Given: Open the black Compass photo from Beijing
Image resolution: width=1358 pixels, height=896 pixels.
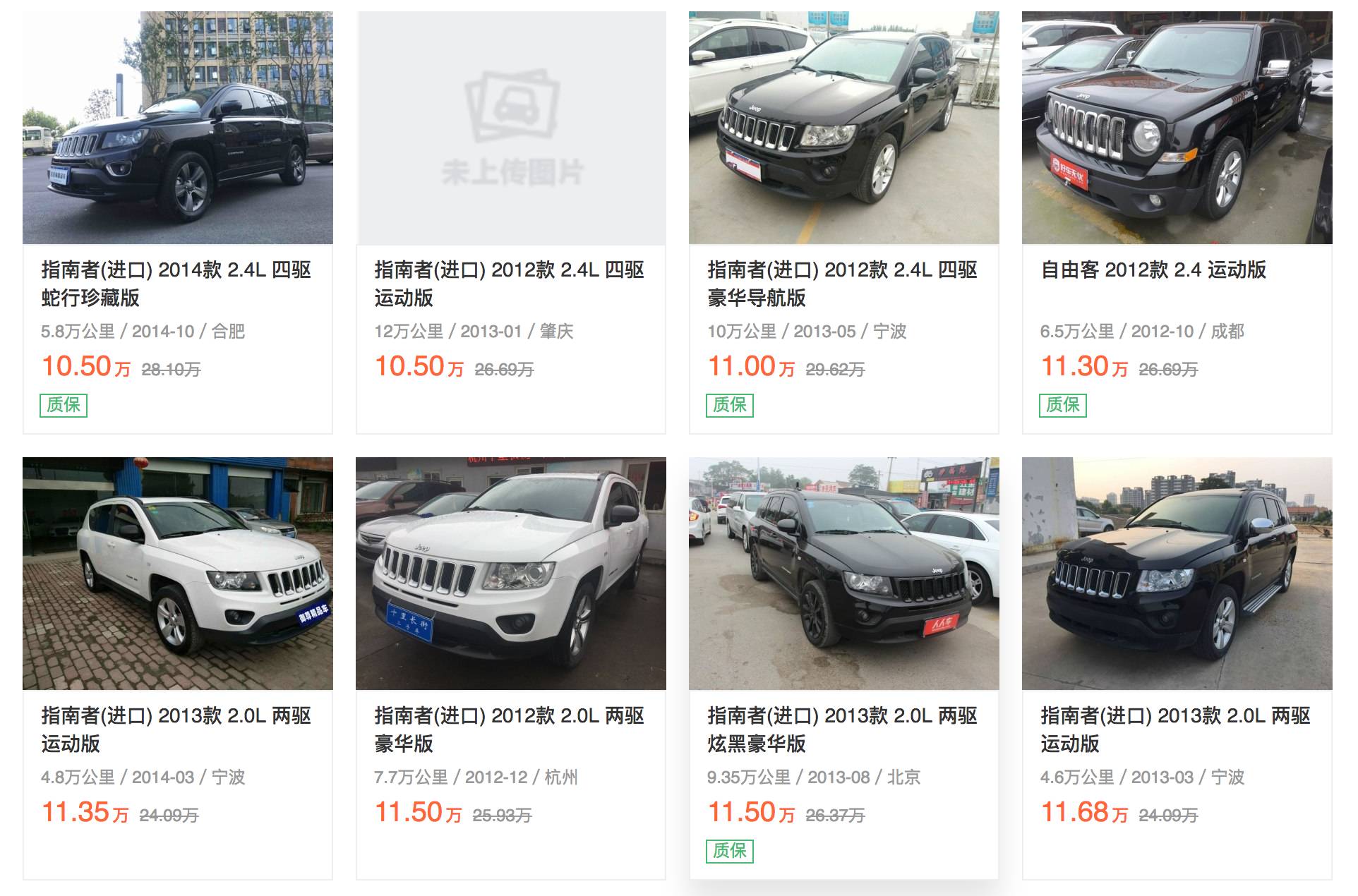Looking at the screenshot, I should click(844, 574).
